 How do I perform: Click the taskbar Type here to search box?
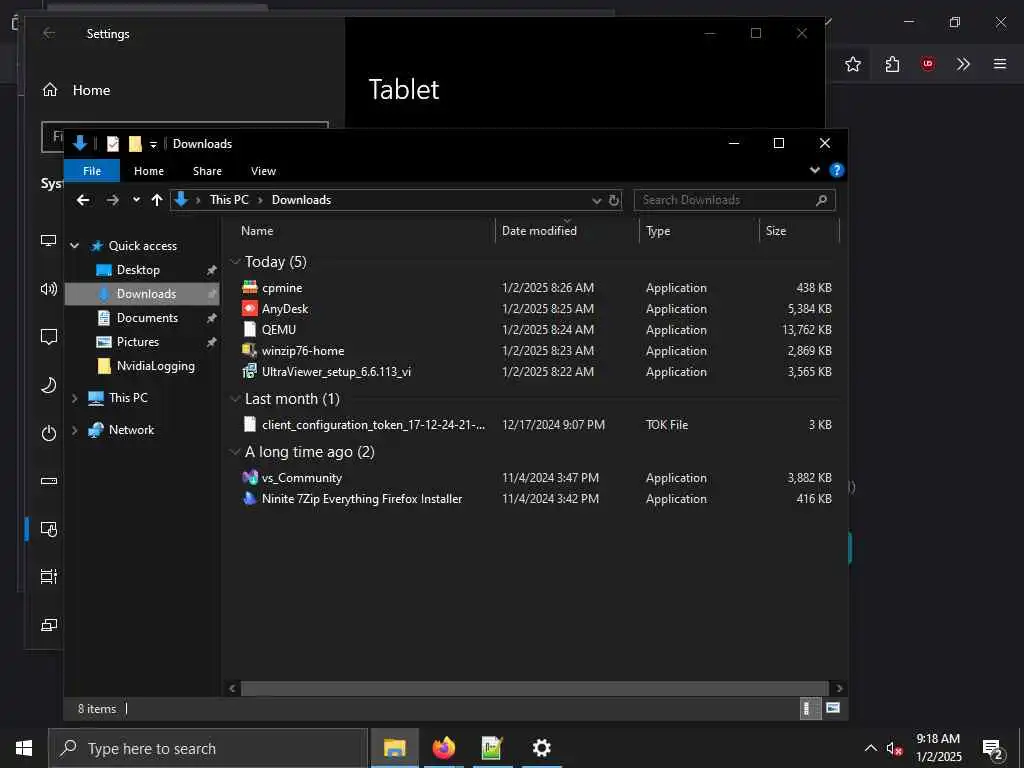(208, 748)
